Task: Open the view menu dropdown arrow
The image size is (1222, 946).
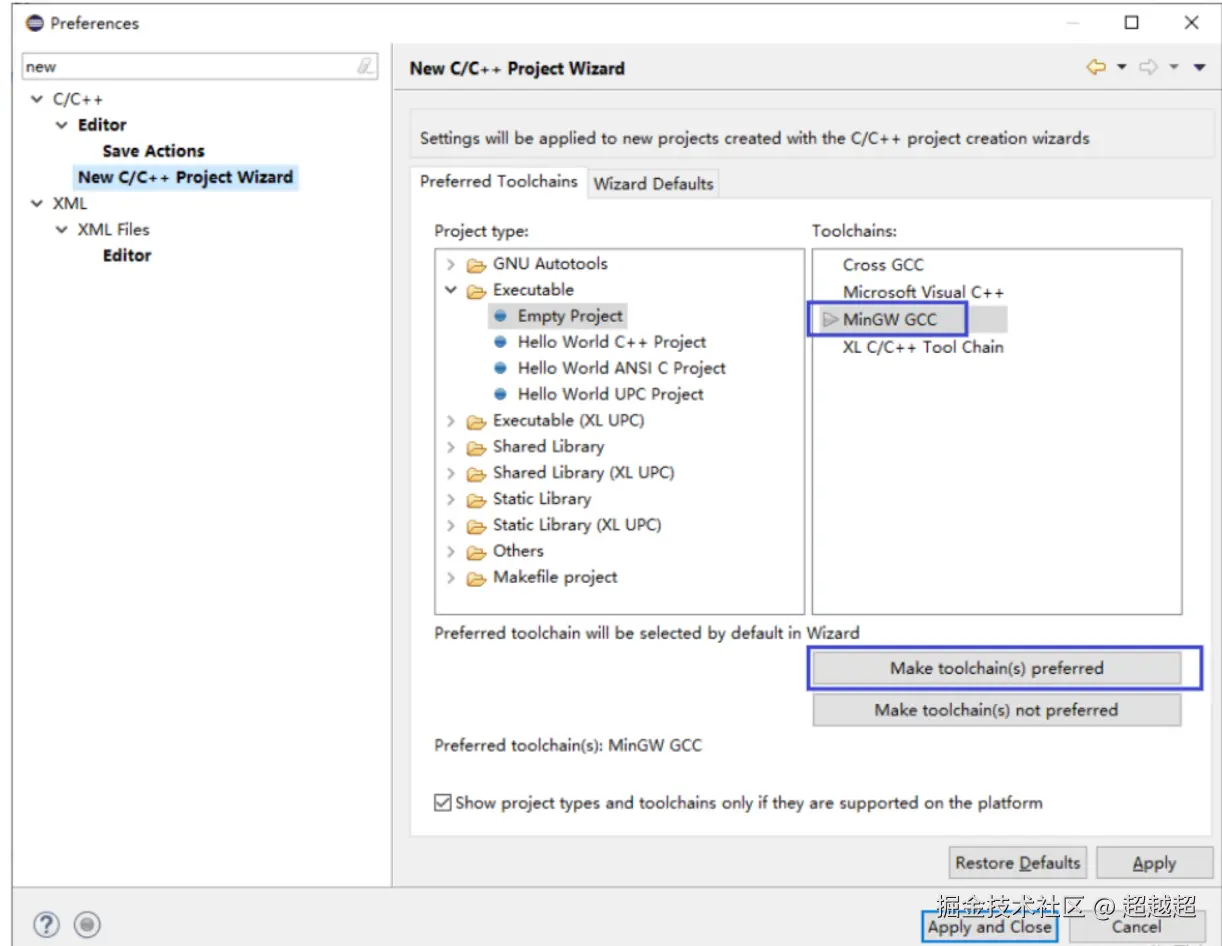Action: click(x=1200, y=67)
